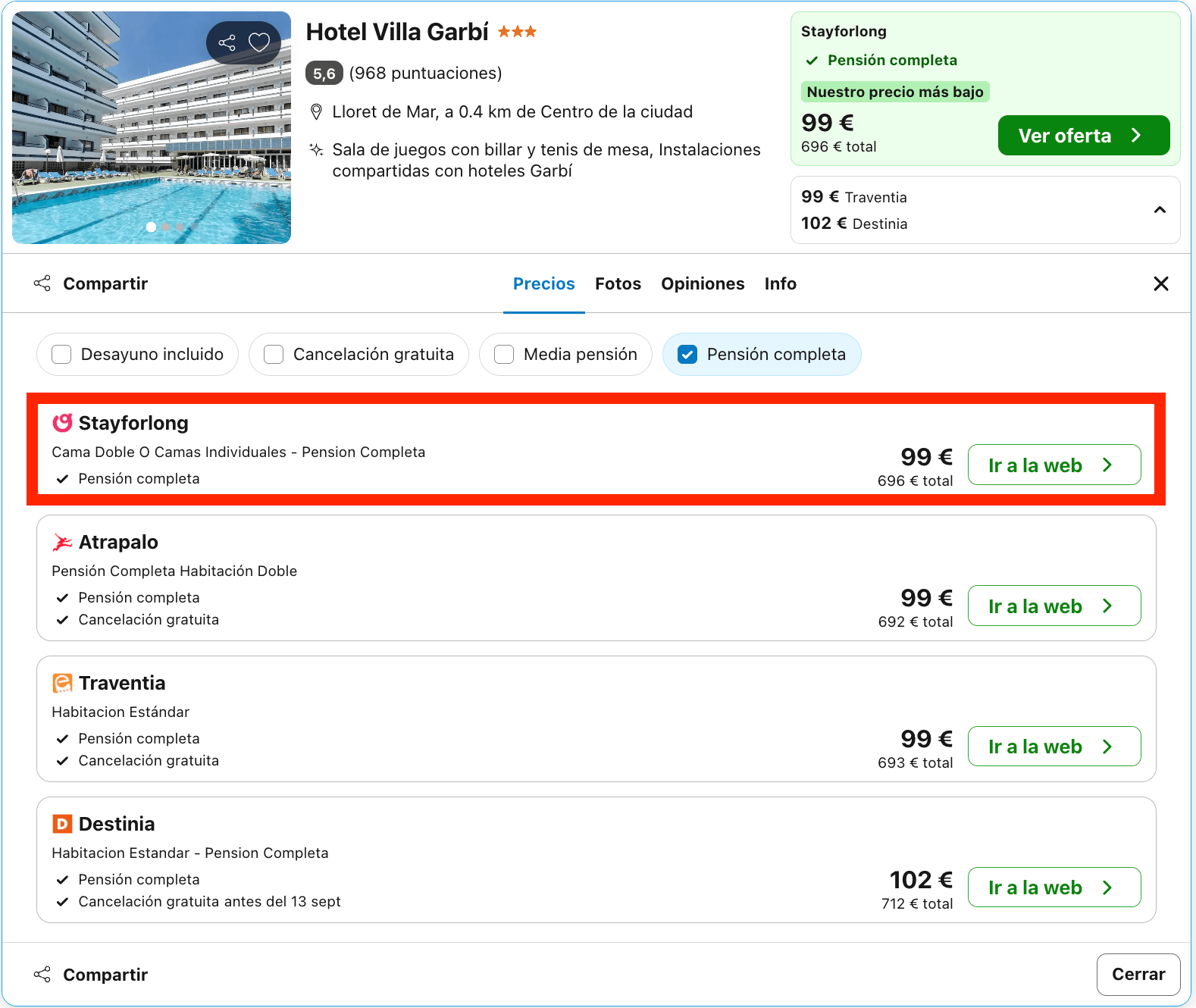The height and width of the screenshot is (1008, 1196).
Task: Switch to the Precios tab
Action: click(544, 283)
